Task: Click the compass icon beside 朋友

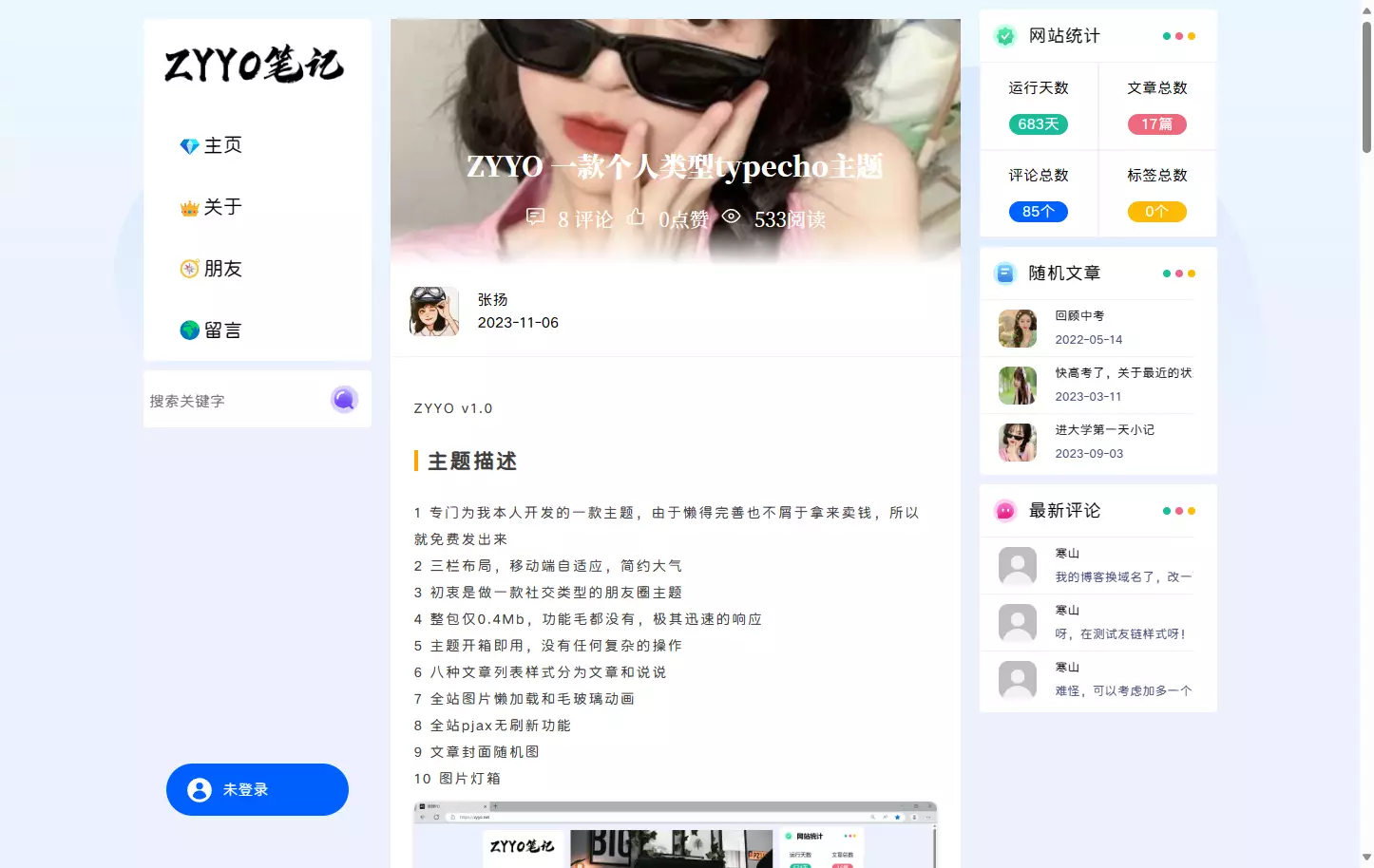Action: coord(190,269)
